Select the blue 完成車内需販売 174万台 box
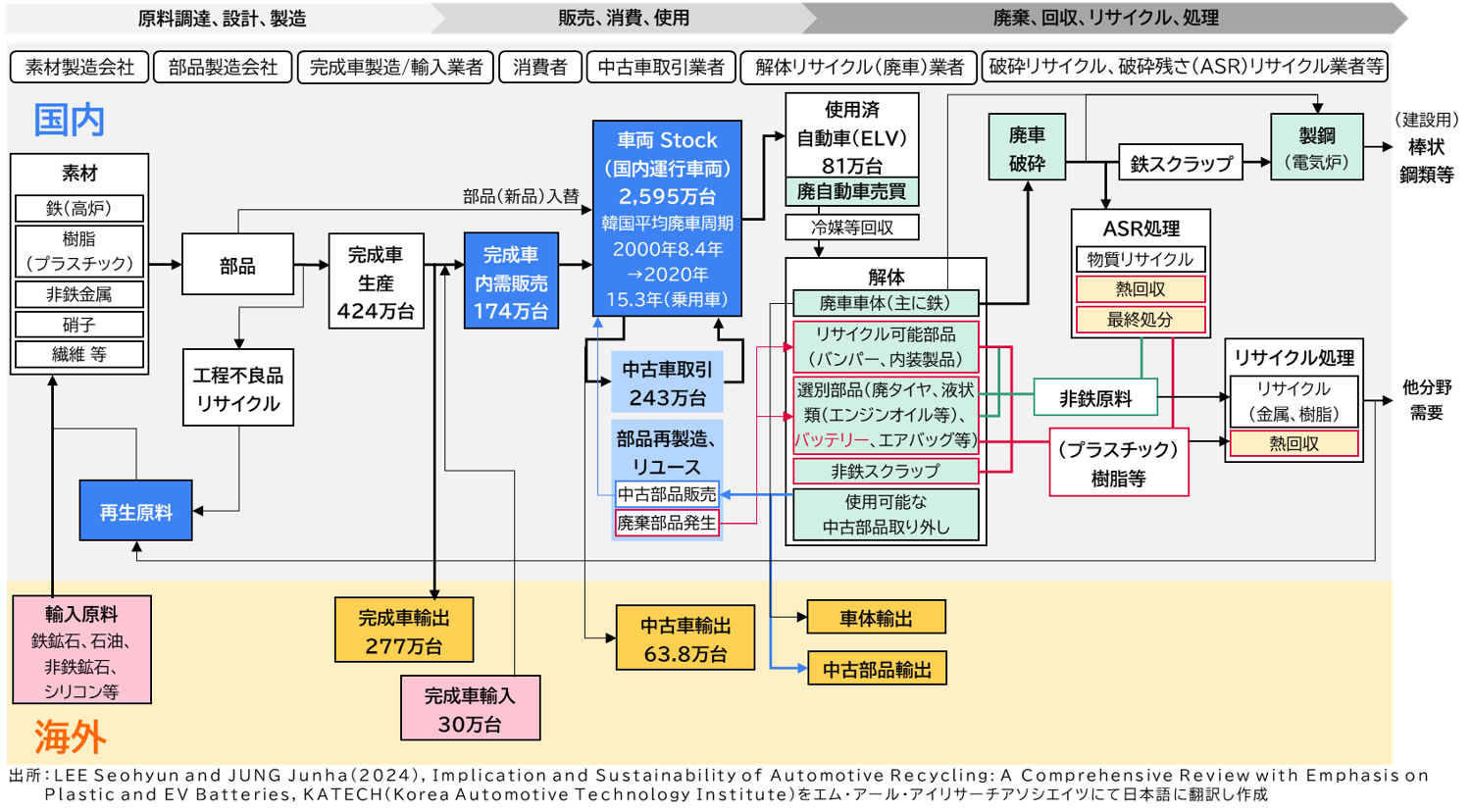 point(511,281)
